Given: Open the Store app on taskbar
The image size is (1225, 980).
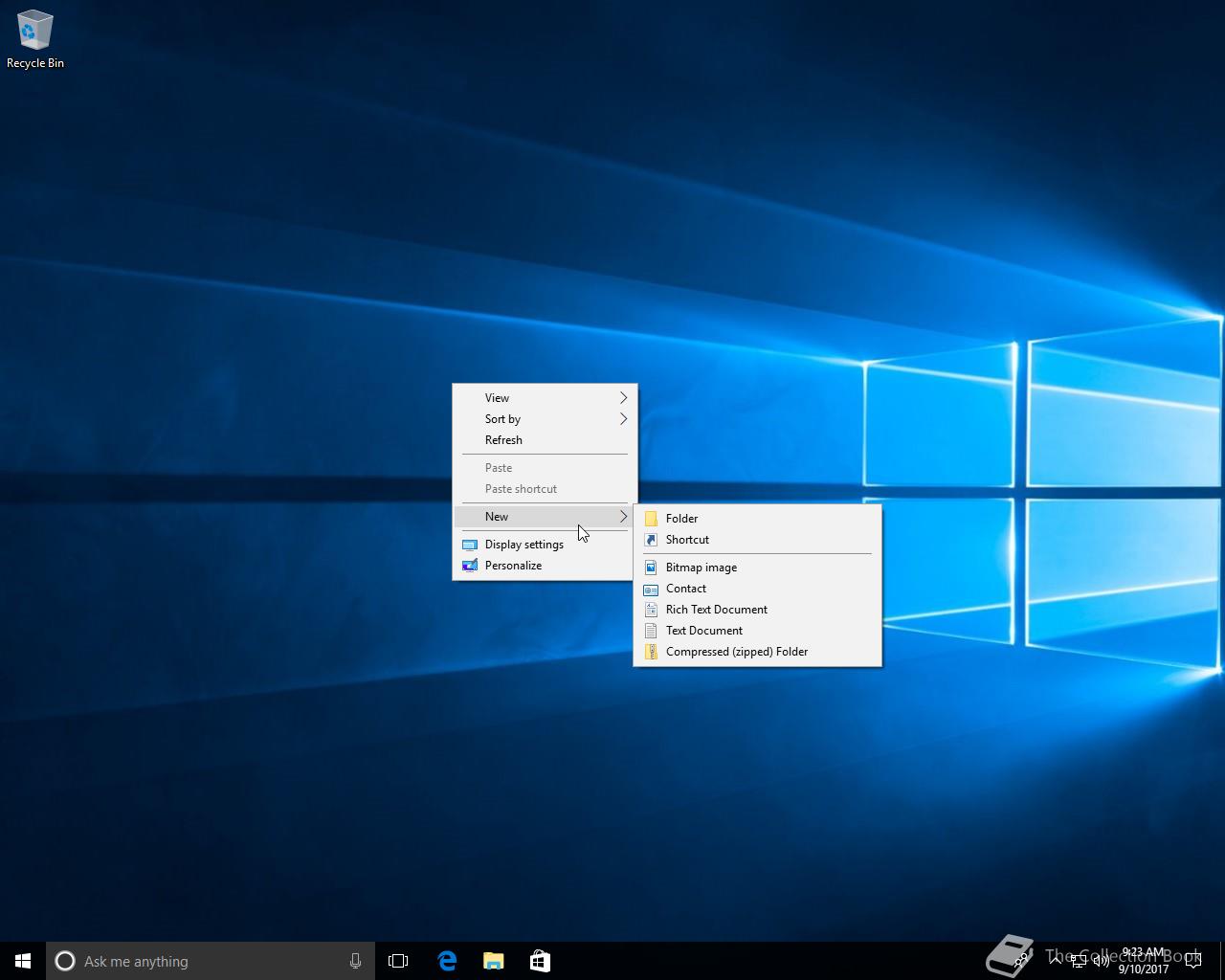Looking at the screenshot, I should click(540, 961).
